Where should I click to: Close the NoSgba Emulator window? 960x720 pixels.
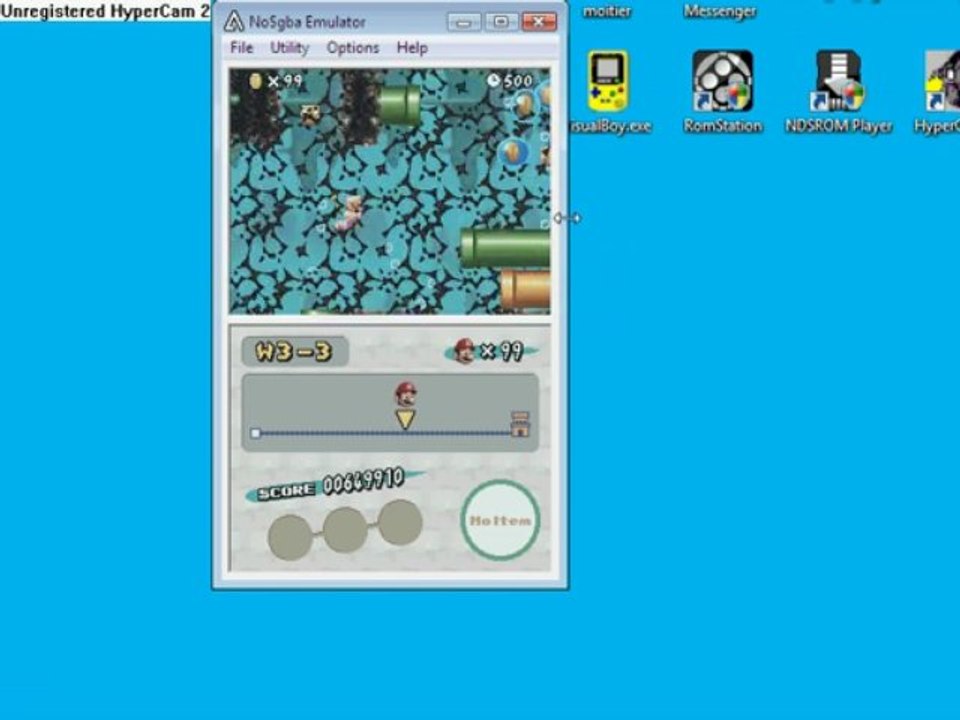tap(539, 22)
